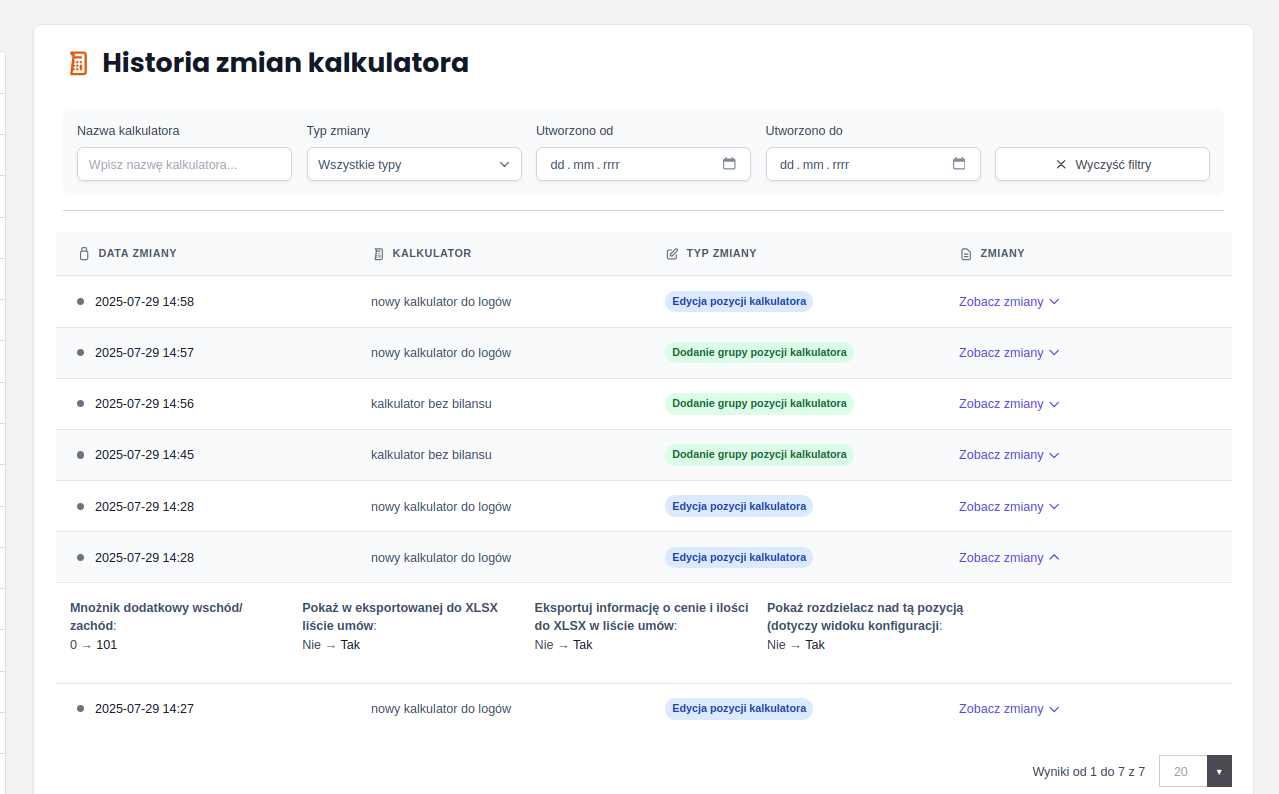1279x794 pixels.
Task: Click 'Dodanie grupy pozycji kalkulatora' badge at 14:45
Action: [759, 455]
